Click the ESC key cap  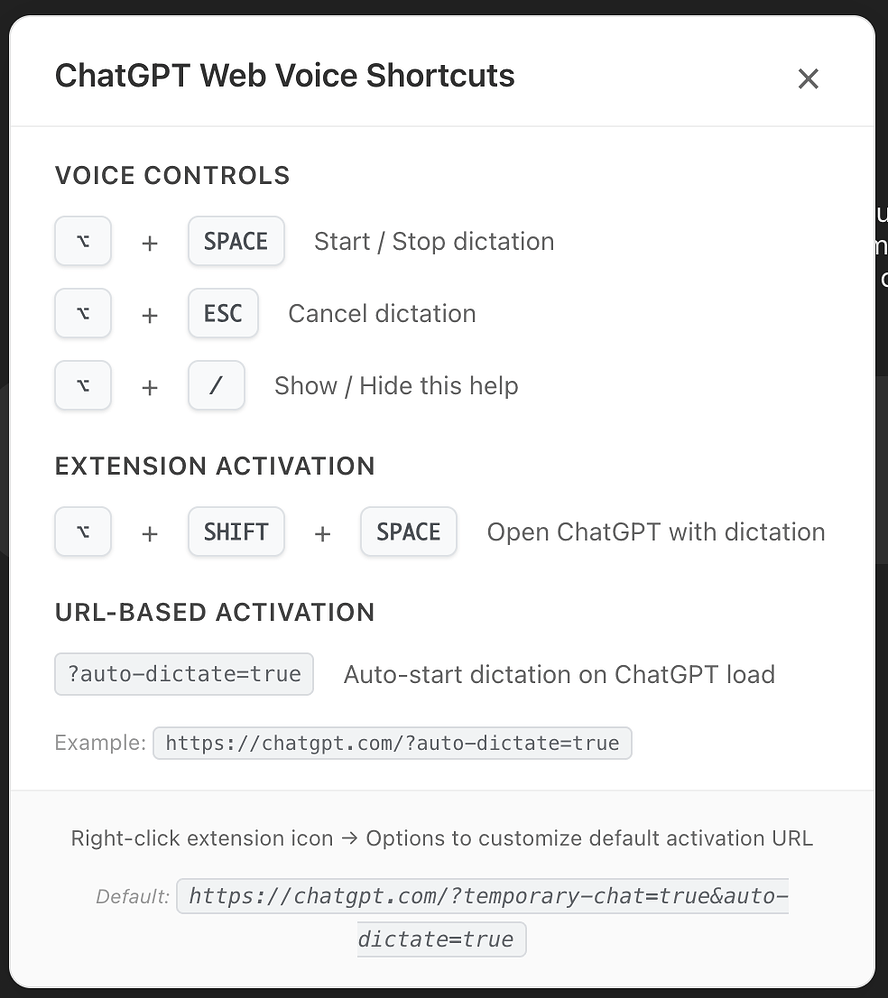coord(222,313)
